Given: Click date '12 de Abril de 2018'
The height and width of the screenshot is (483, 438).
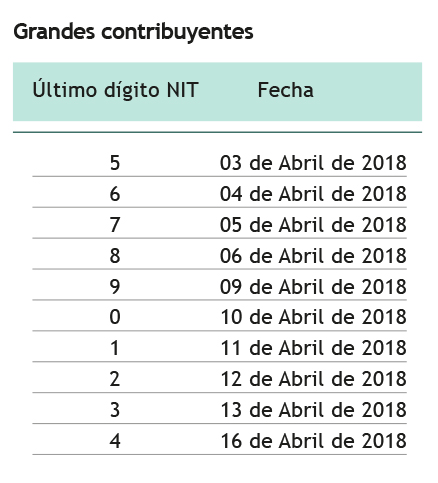Looking at the screenshot, I should coord(313,379).
